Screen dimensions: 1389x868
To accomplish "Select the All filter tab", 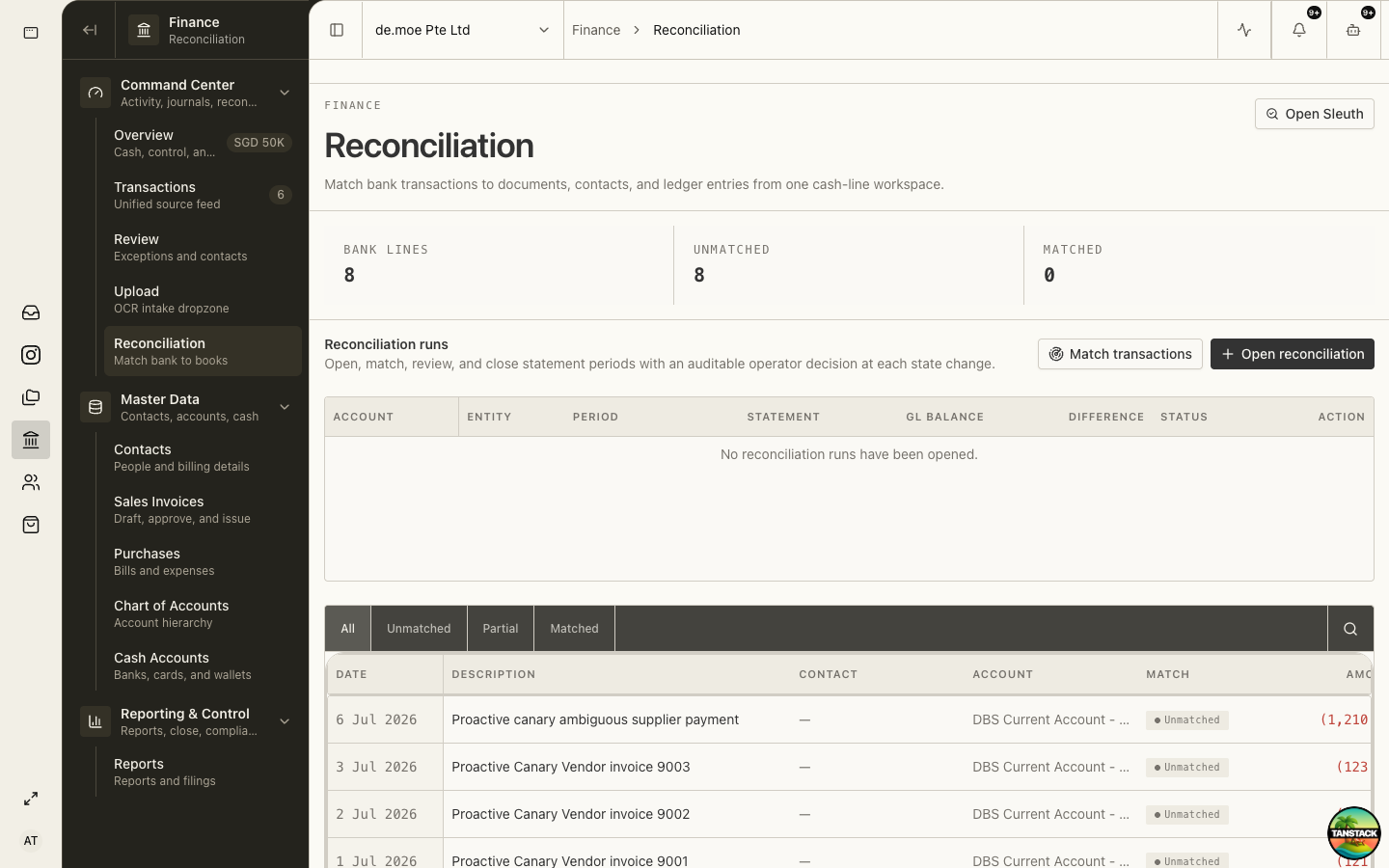I will click(x=347, y=629).
